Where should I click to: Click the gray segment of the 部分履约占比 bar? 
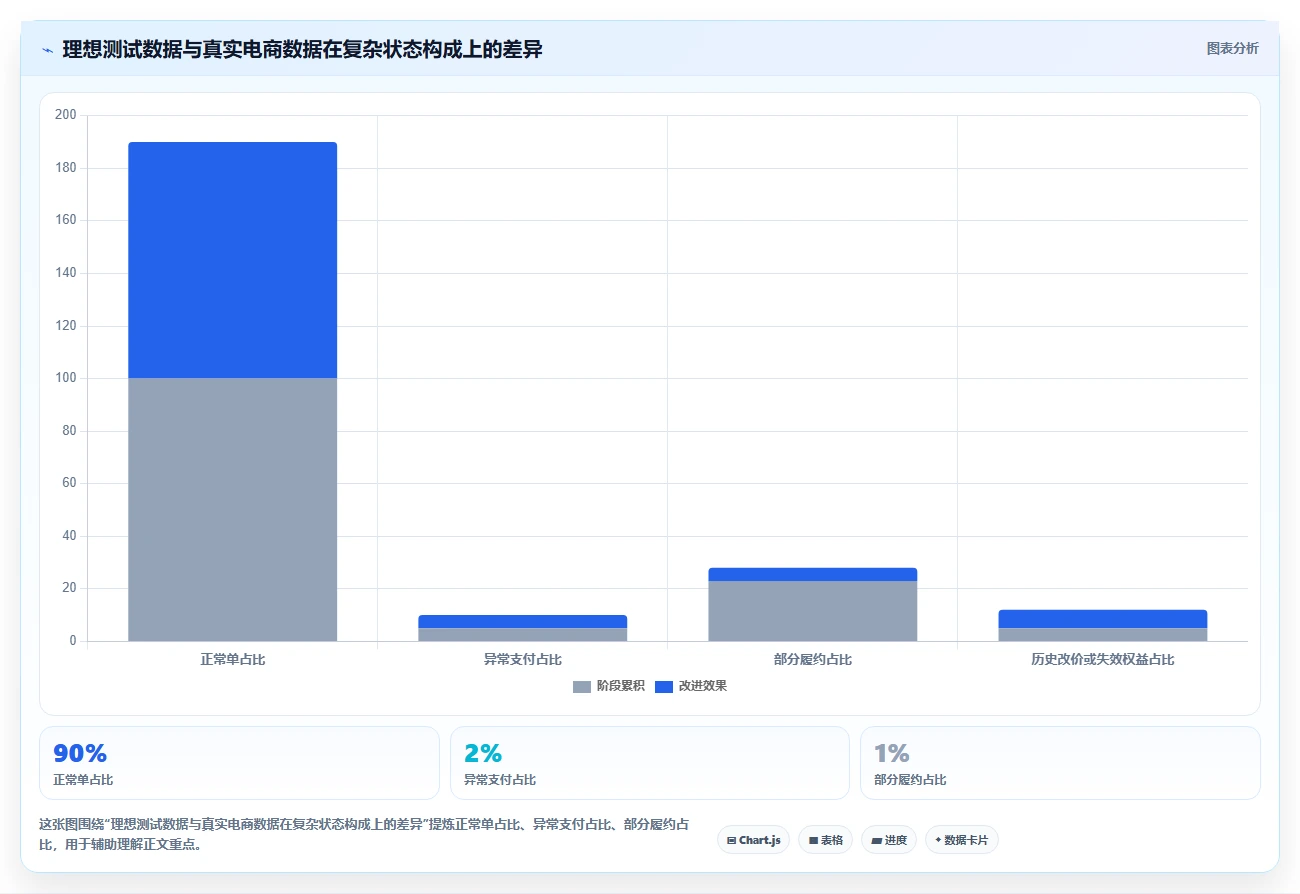(813, 611)
